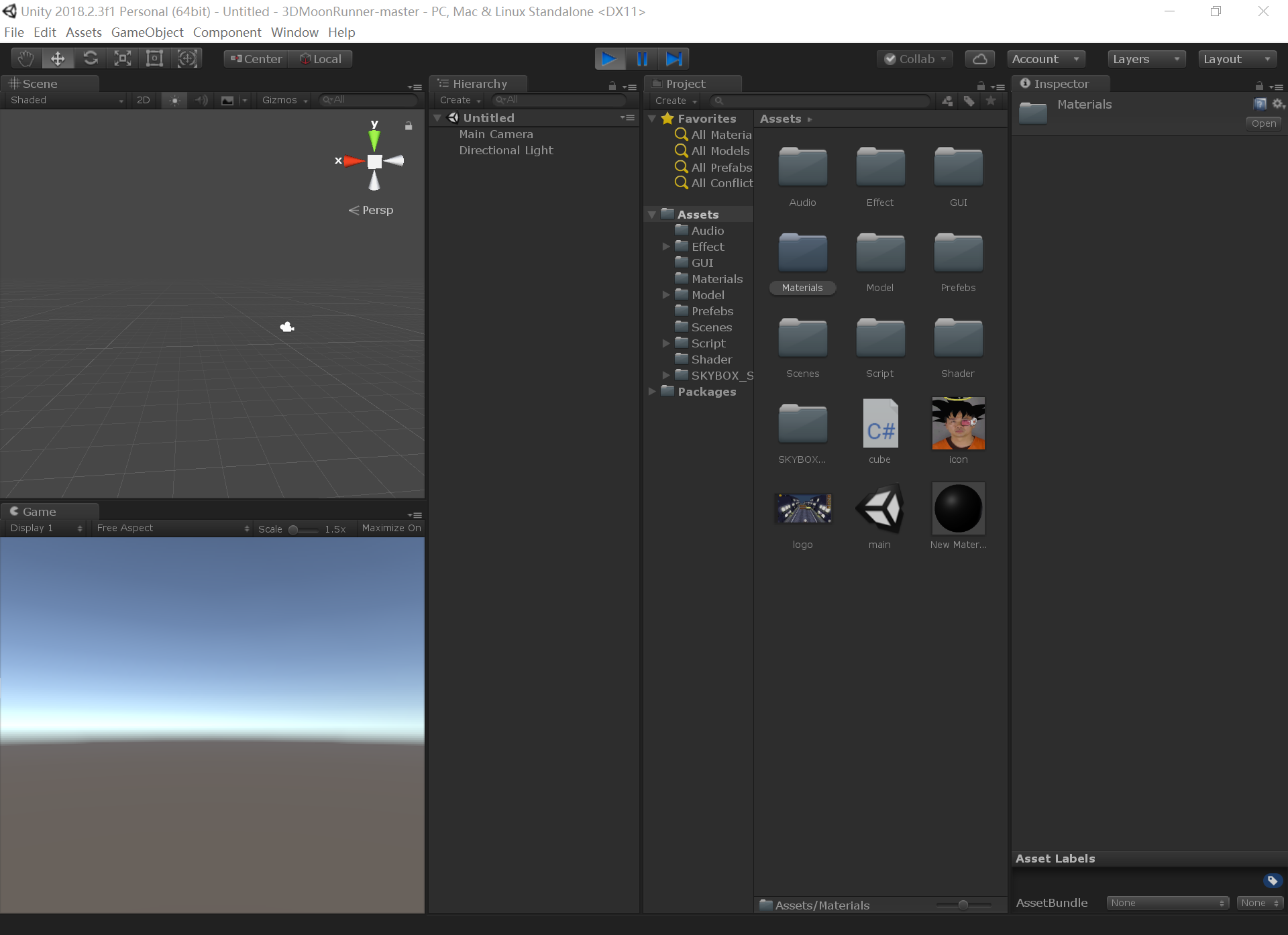Image resolution: width=1288 pixels, height=935 pixels.
Task: Select the Scale tool
Action: tap(122, 59)
